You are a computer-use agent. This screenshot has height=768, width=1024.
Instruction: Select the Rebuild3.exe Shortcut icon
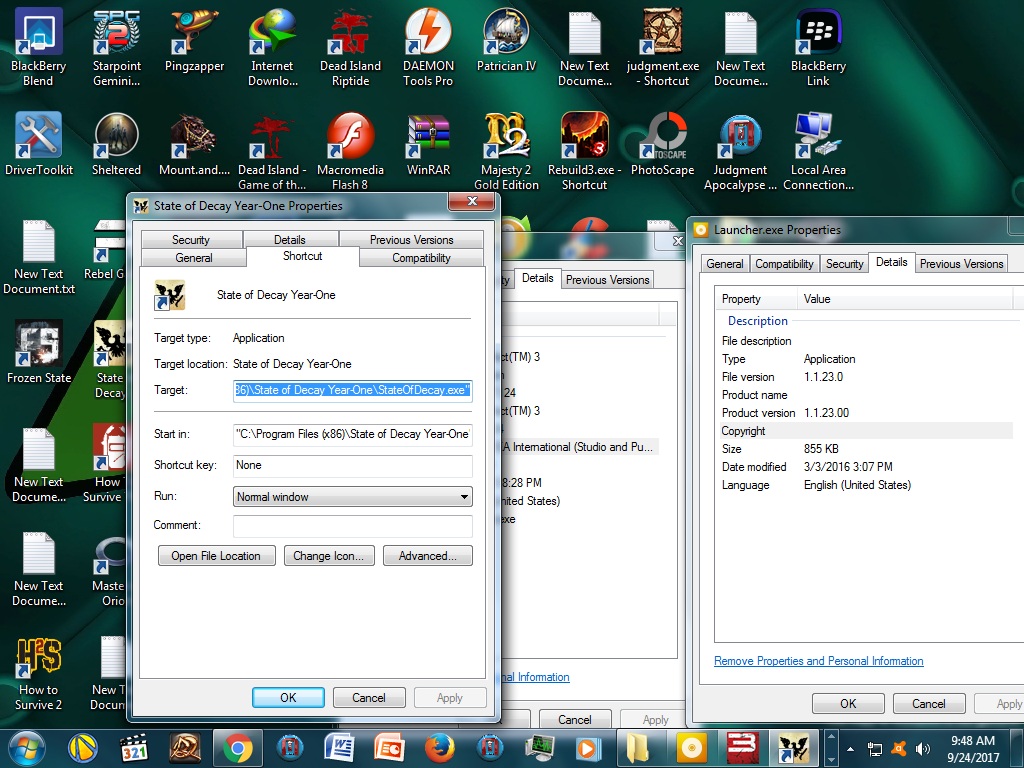coord(584,152)
